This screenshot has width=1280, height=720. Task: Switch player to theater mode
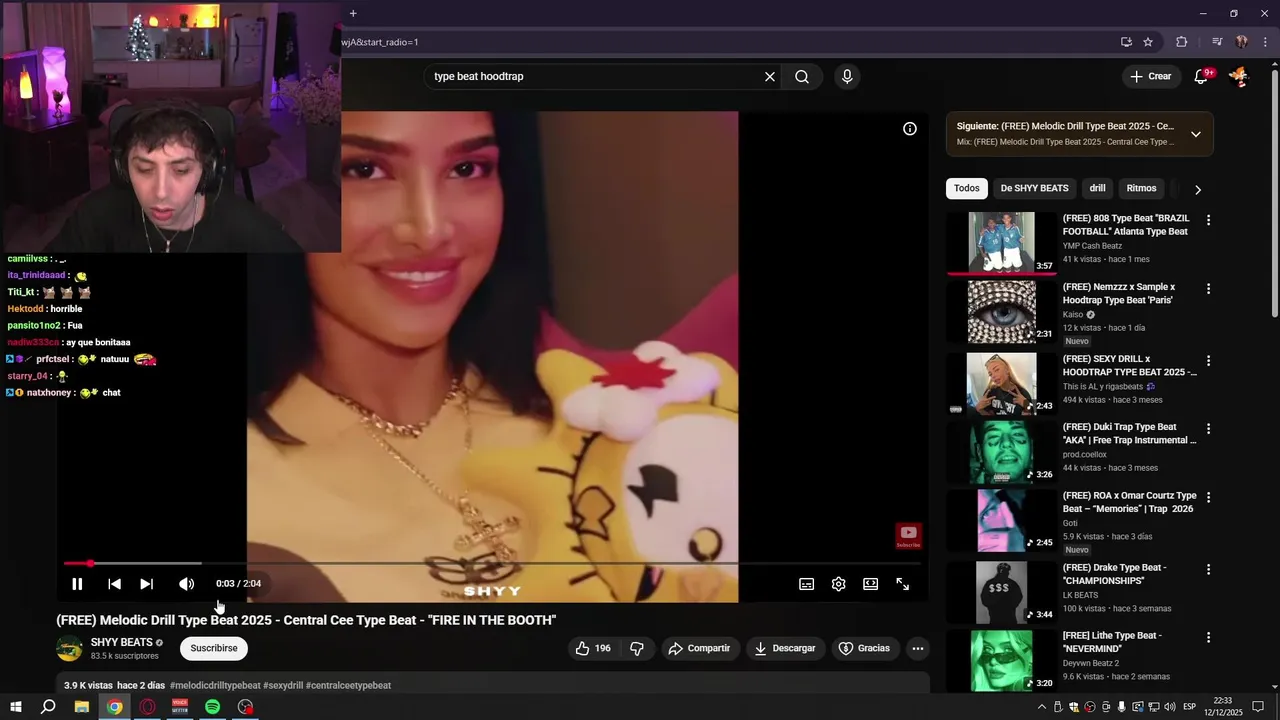click(x=870, y=584)
